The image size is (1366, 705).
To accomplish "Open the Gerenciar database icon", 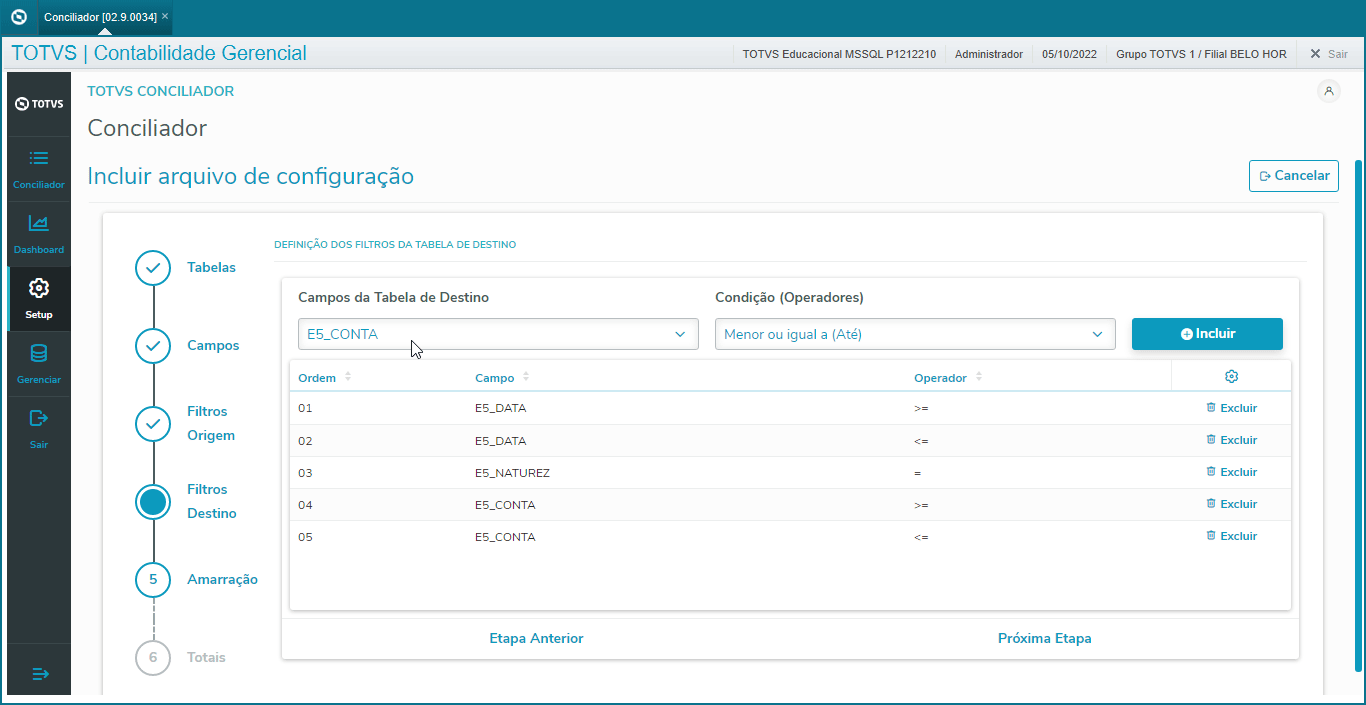I will (x=39, y=353).
